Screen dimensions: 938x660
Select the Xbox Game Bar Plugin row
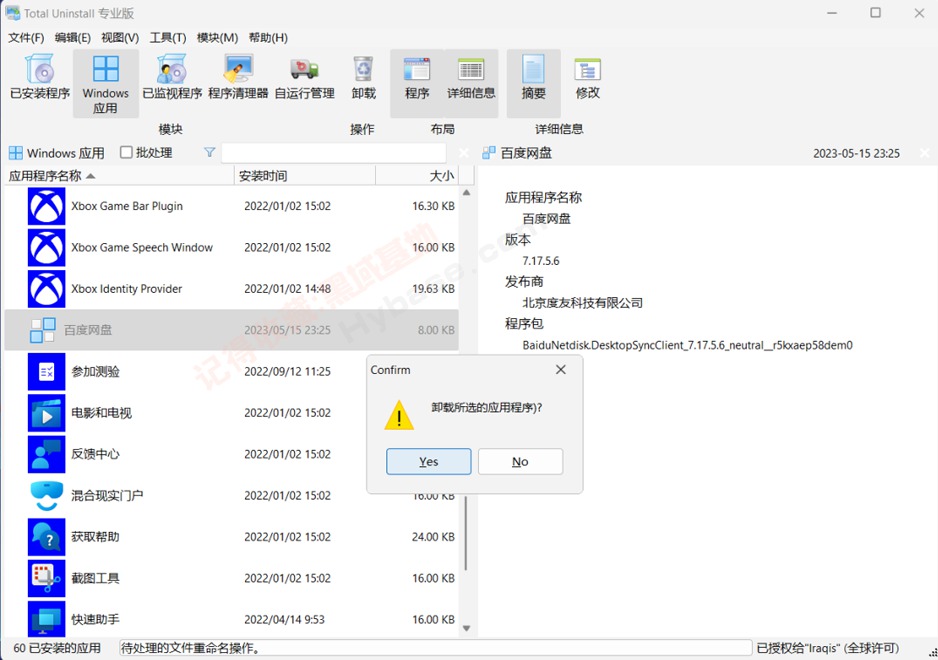pyautogui.click(x=232, y=206)
